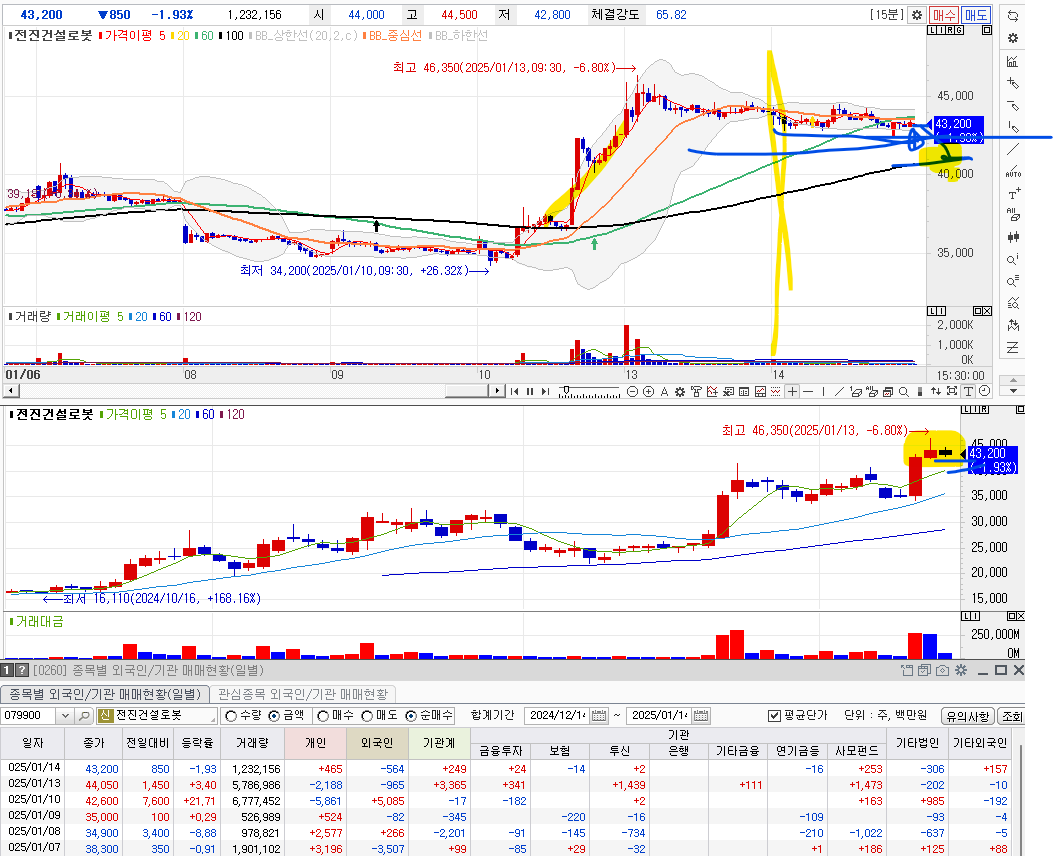Click the T text icon in the chart toolbar

[x=968, y=391]
